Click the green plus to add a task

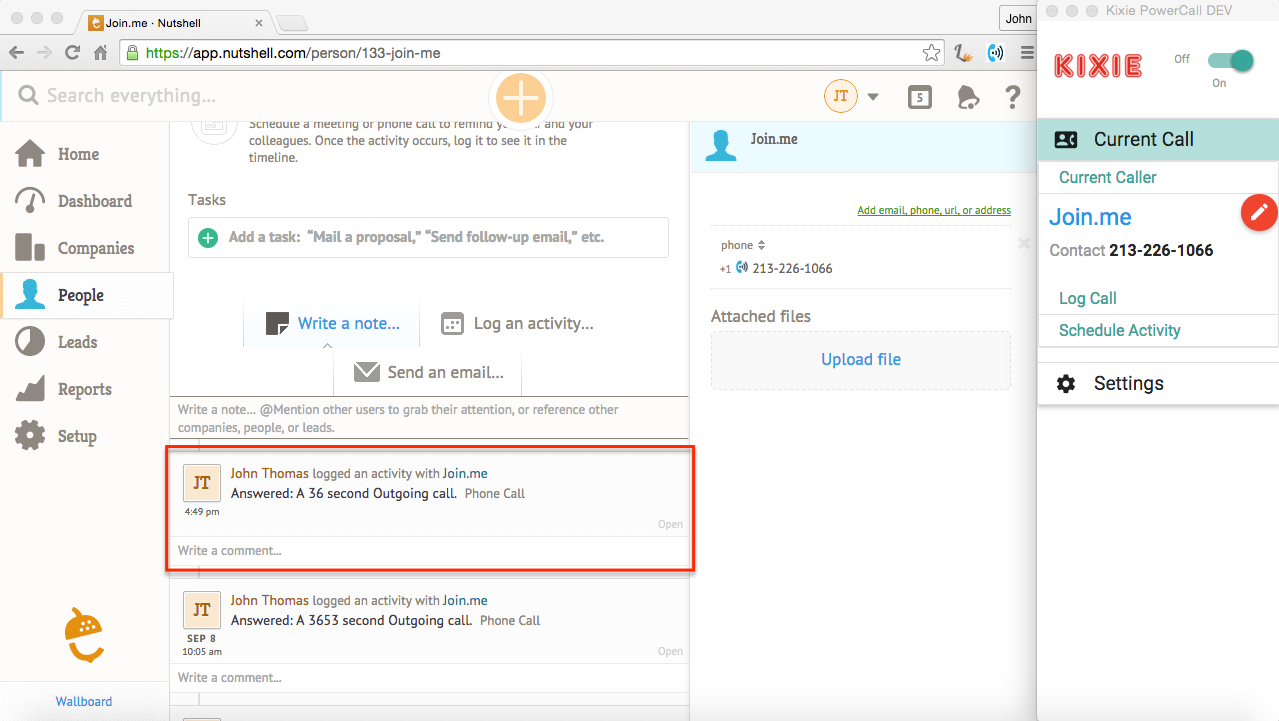[207, 238]
